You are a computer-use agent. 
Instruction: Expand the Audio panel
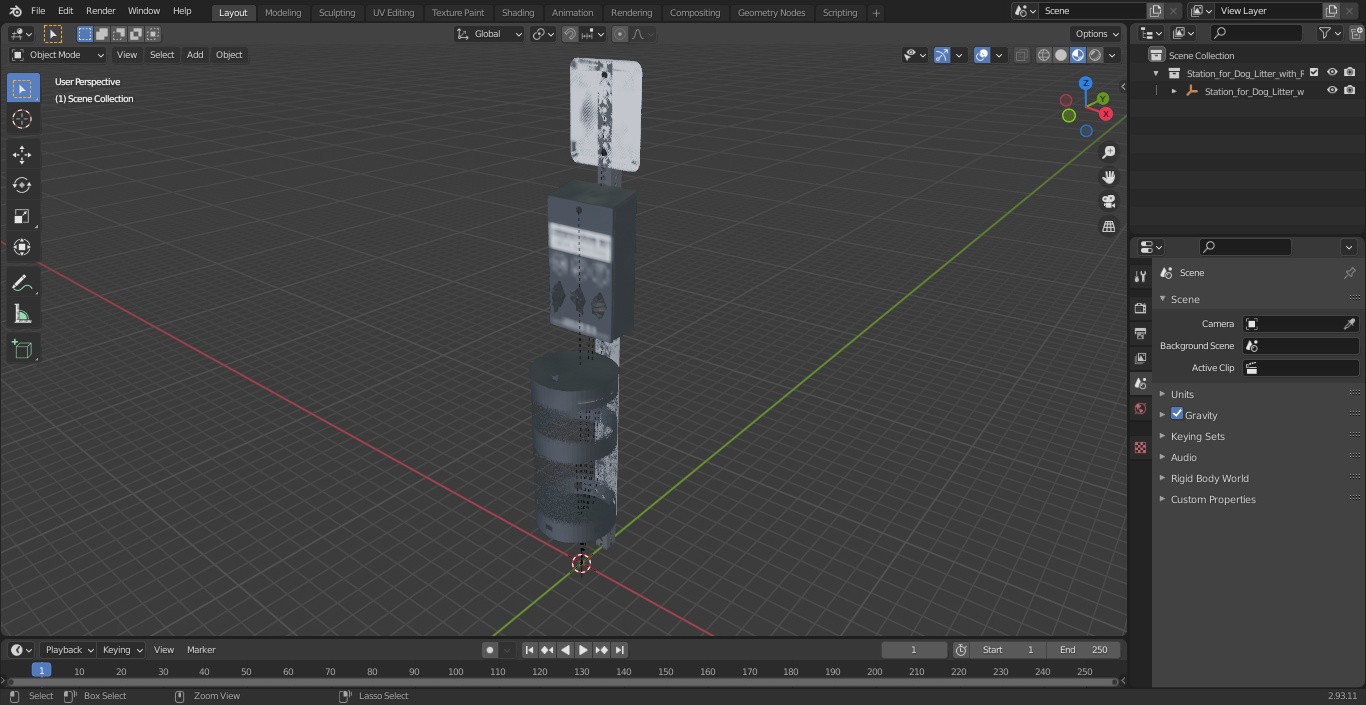[x=1183, y=457]
